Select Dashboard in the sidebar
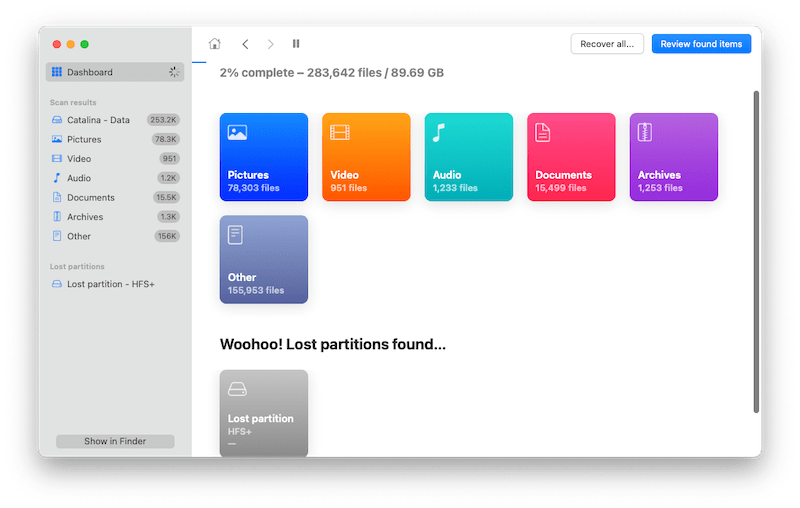 [x=90, y=72]
